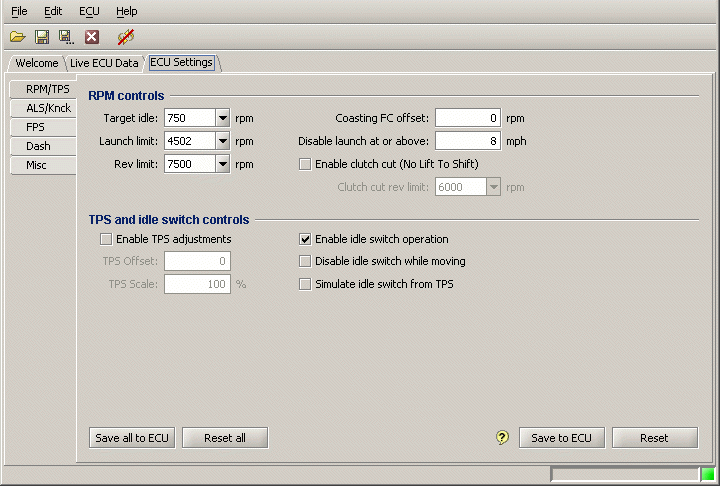Image resolution: width=720 pixels, height=486 pixels.
Task: Click the Save floppy disk icon
Action: pos(42,37)
